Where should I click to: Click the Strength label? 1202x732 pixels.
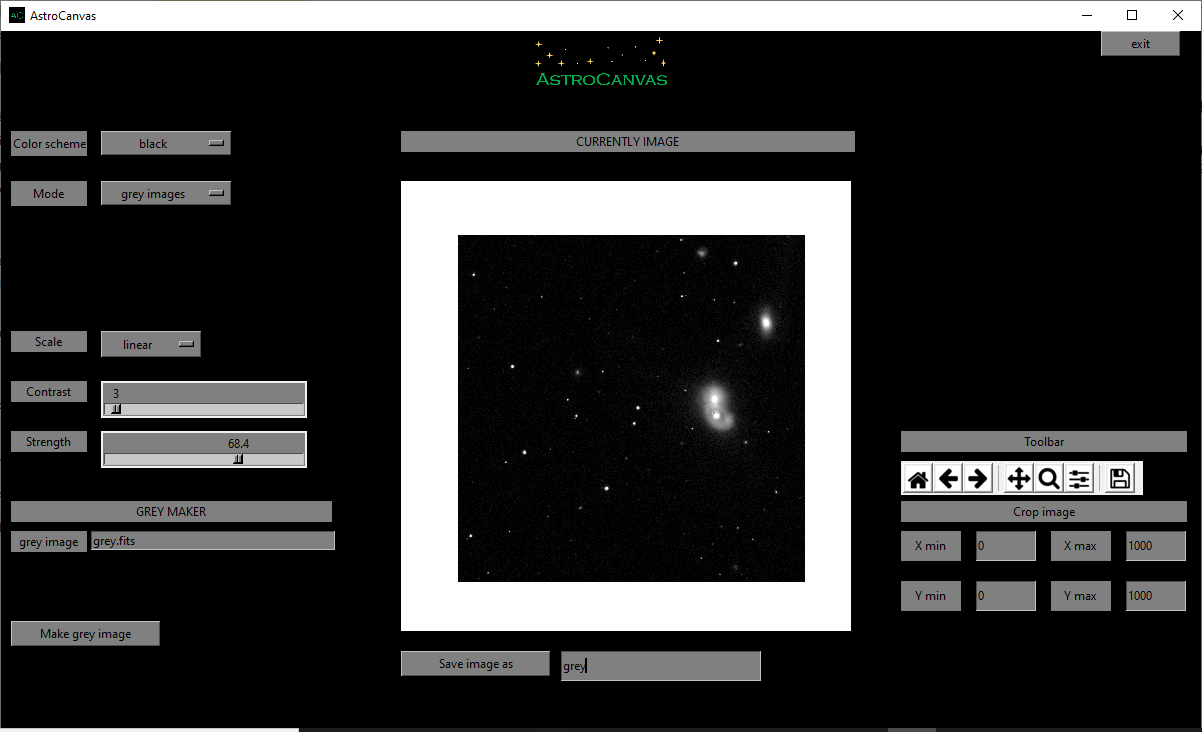tap(49, 441)
